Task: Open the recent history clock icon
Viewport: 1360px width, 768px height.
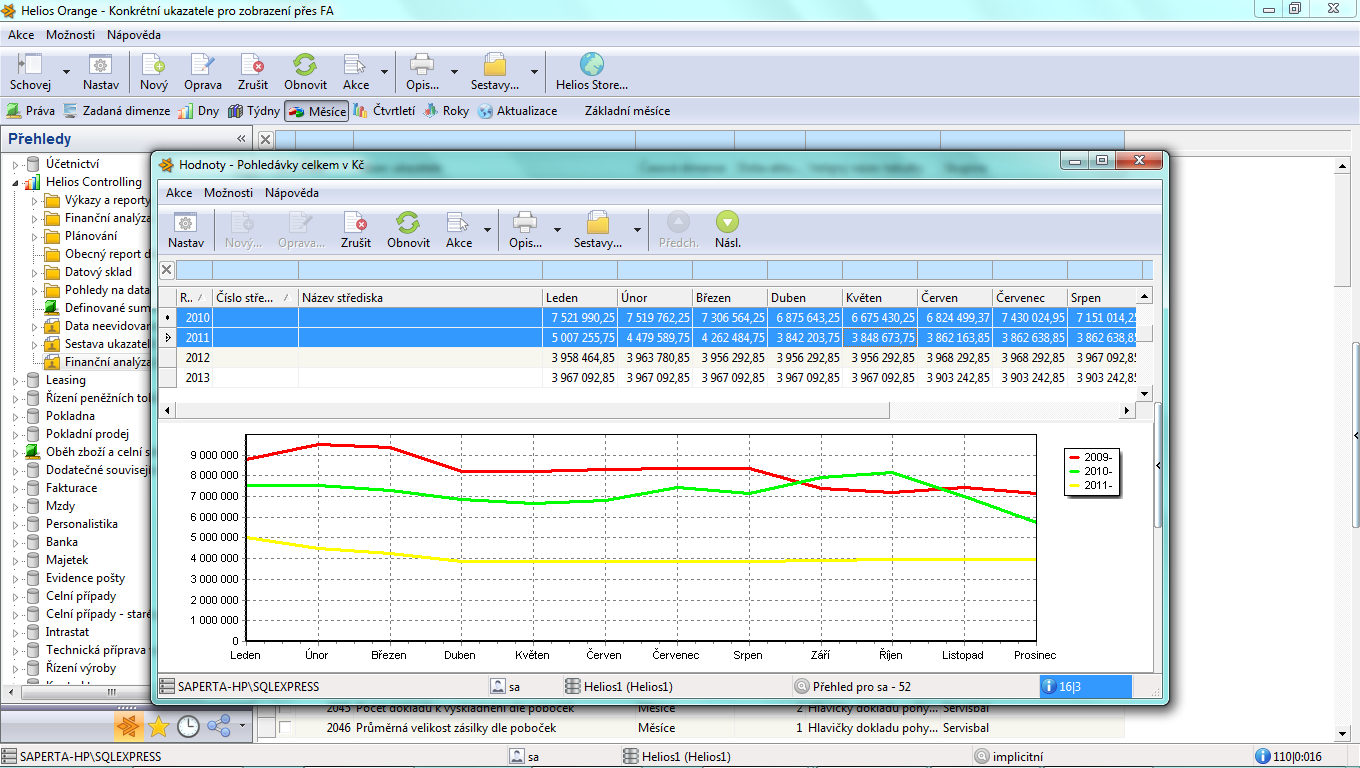Action: [x=188, y=726]
